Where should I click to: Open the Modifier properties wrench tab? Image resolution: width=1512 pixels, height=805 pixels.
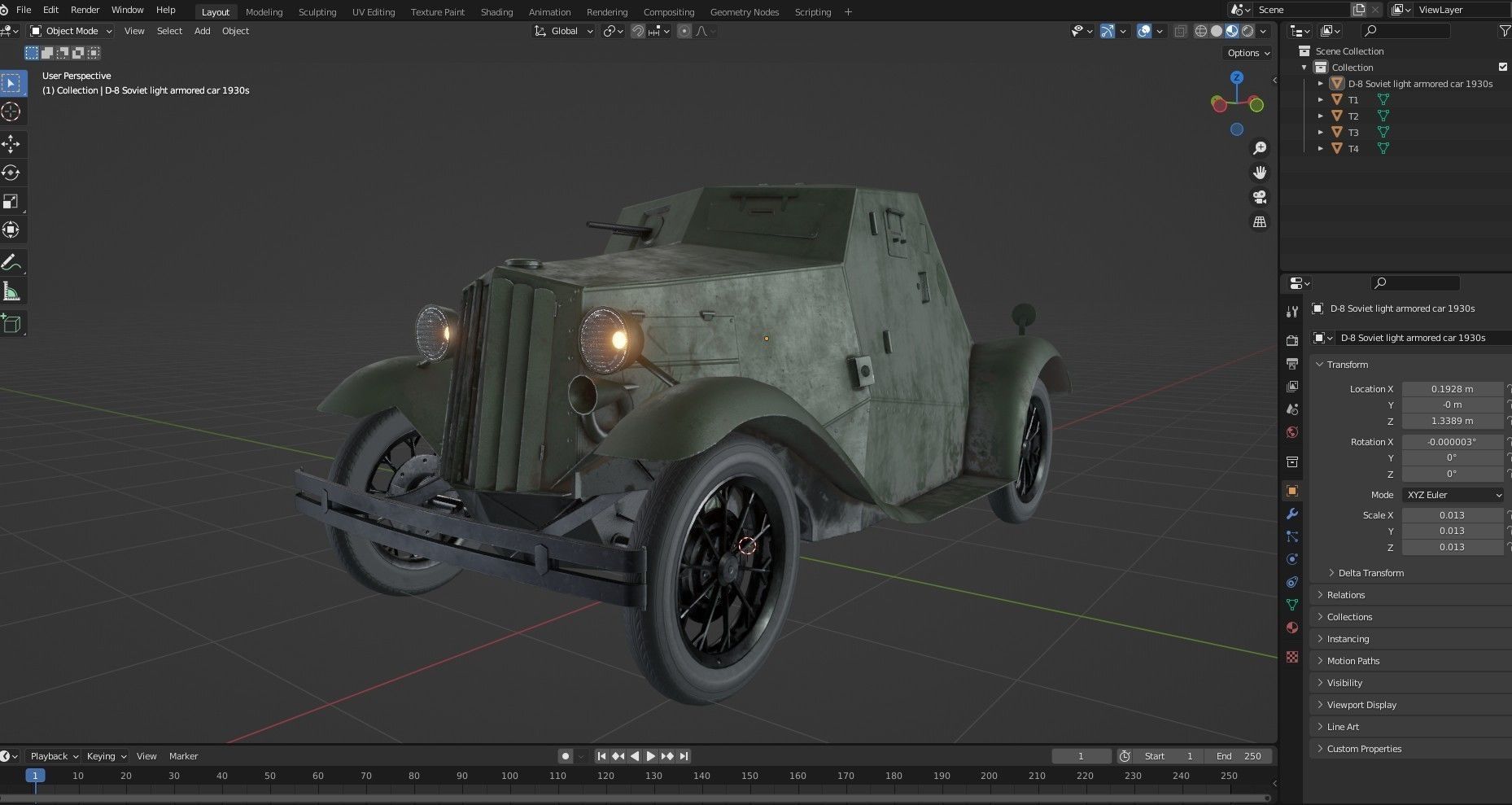[x=1292, y=514]
